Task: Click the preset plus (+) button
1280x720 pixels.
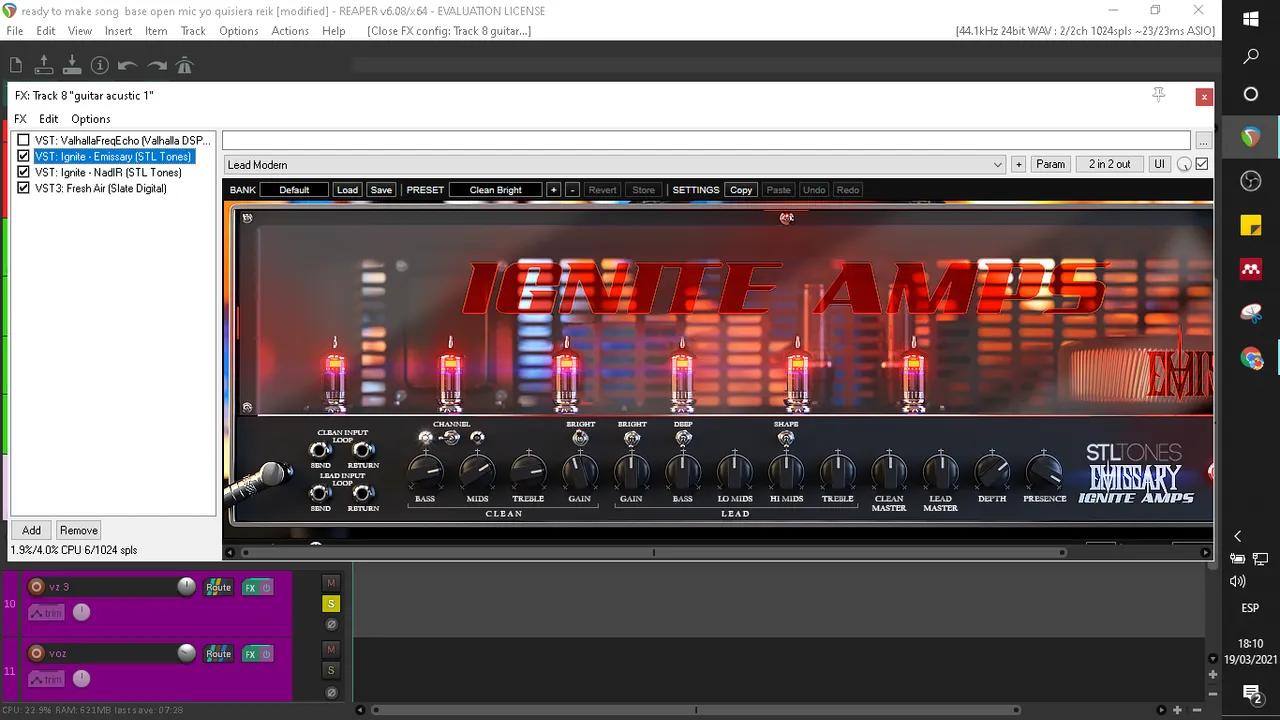Action: tap(553, 190)
